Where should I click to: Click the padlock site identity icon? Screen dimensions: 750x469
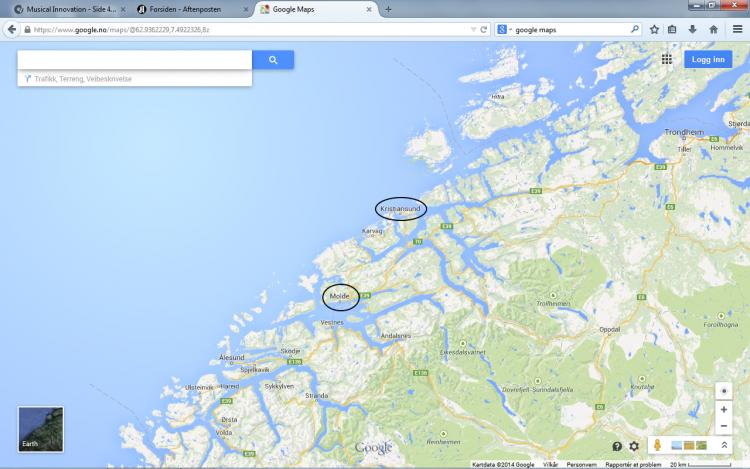click(27, 30)
